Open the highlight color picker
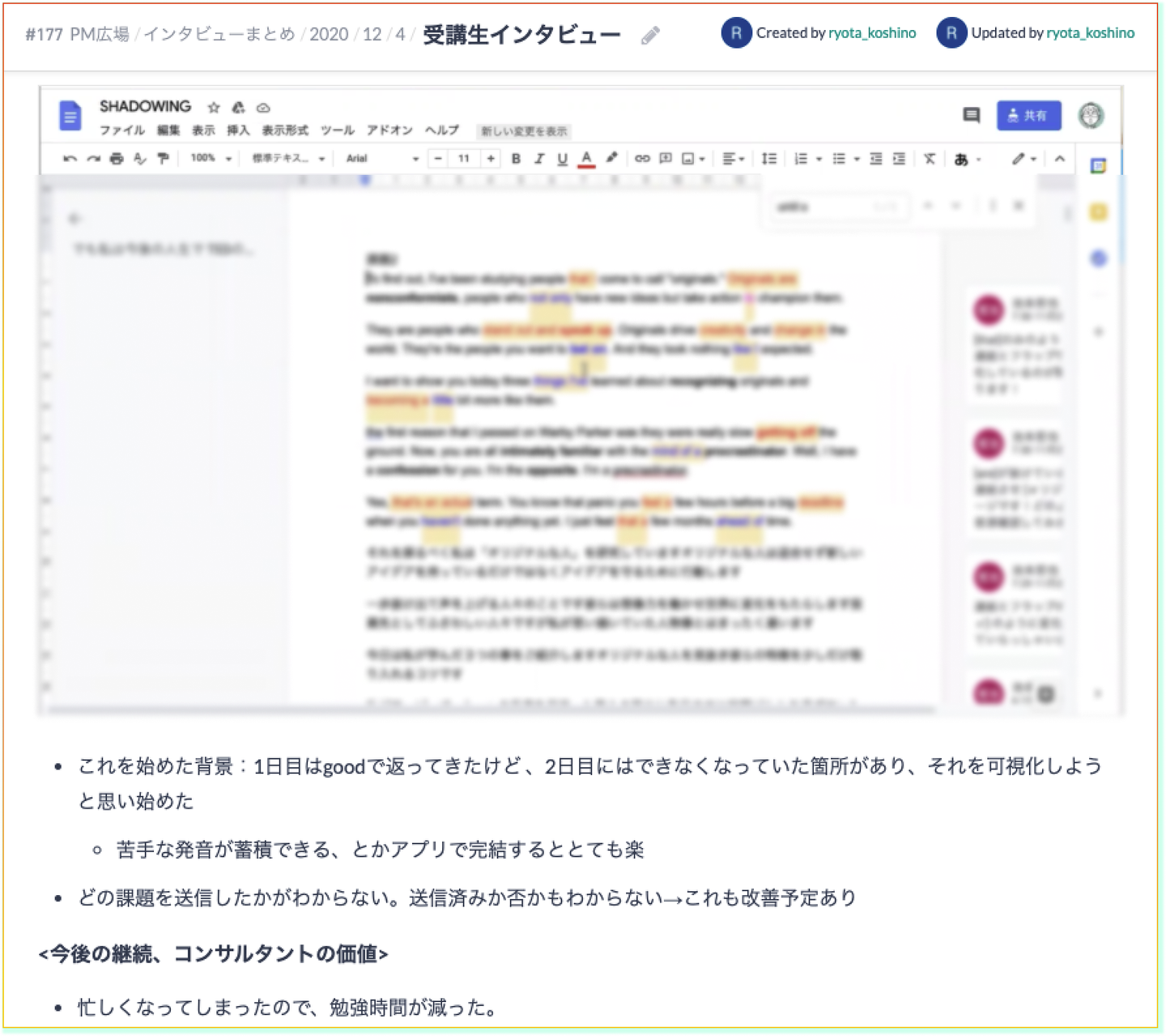Screen dimensions: 1166x1036 [x=611, y=159]
